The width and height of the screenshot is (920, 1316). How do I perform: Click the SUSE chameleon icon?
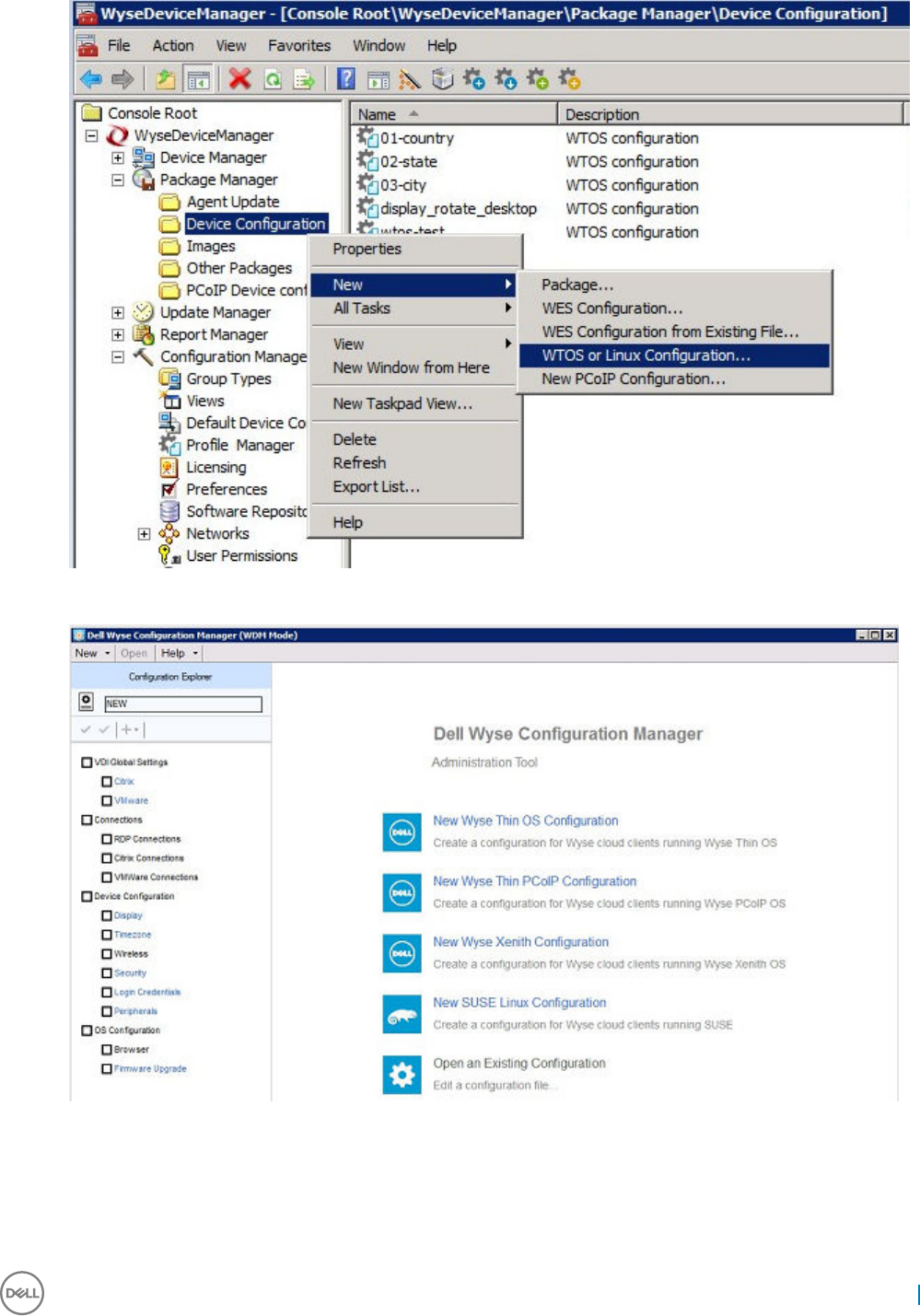click(x=402, y=1014)
